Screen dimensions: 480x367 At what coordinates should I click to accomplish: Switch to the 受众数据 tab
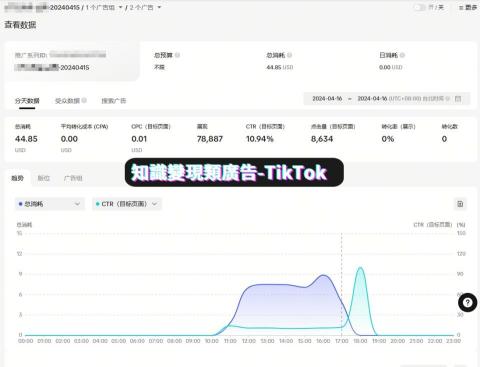click(x=67, y=101)
